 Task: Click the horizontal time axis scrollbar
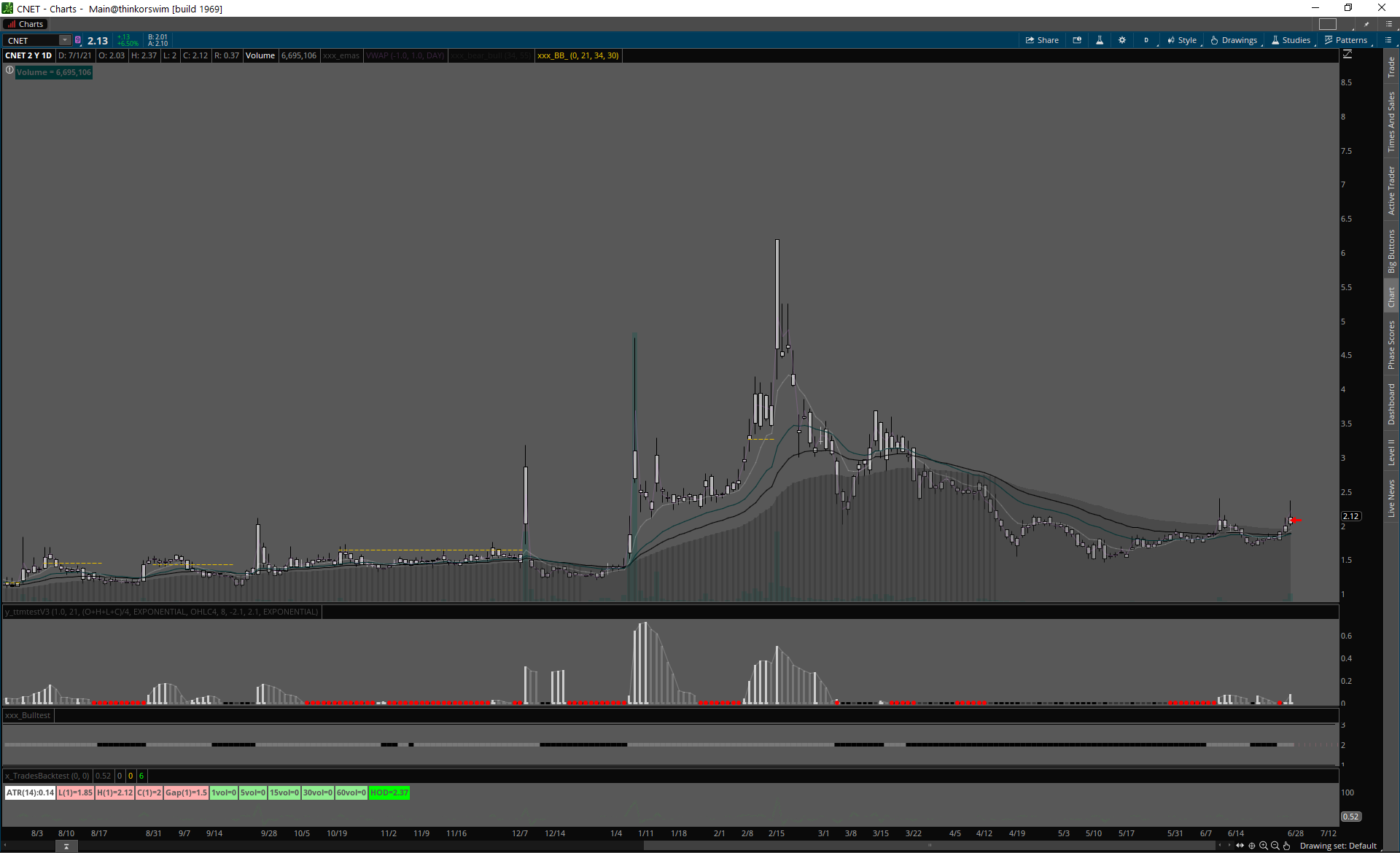tap(930, 846)
